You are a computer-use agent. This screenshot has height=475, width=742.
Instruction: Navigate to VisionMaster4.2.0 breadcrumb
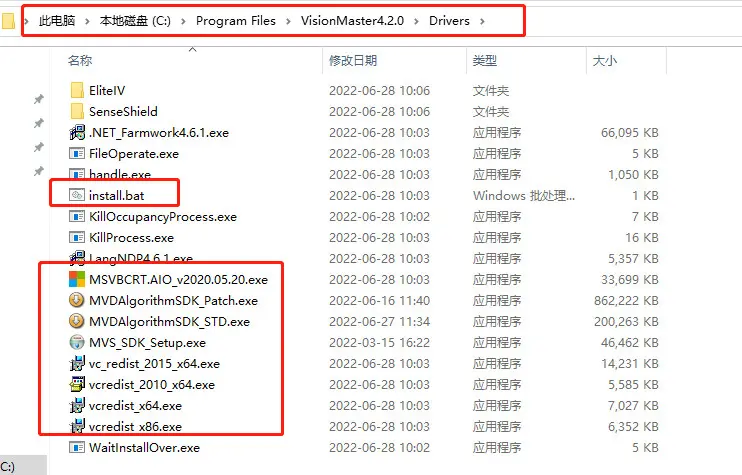(352, 21)
